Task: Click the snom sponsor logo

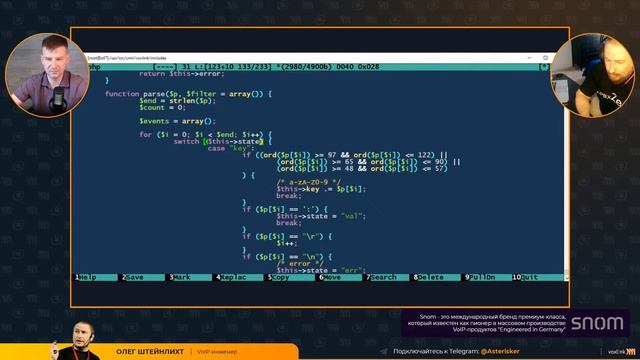Action: pyautogui.click(x=597, y=323)
